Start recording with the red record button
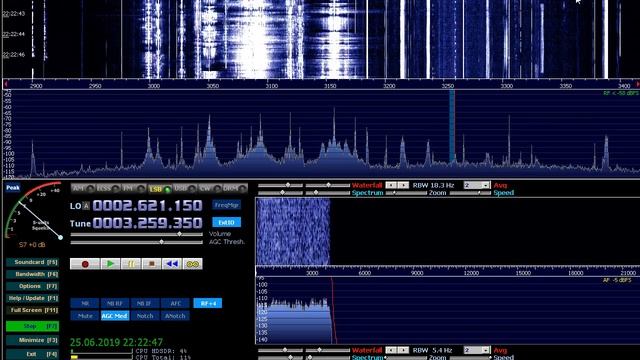Image resolution: width=640 pixels, height=360 pixels. [85, 264]
